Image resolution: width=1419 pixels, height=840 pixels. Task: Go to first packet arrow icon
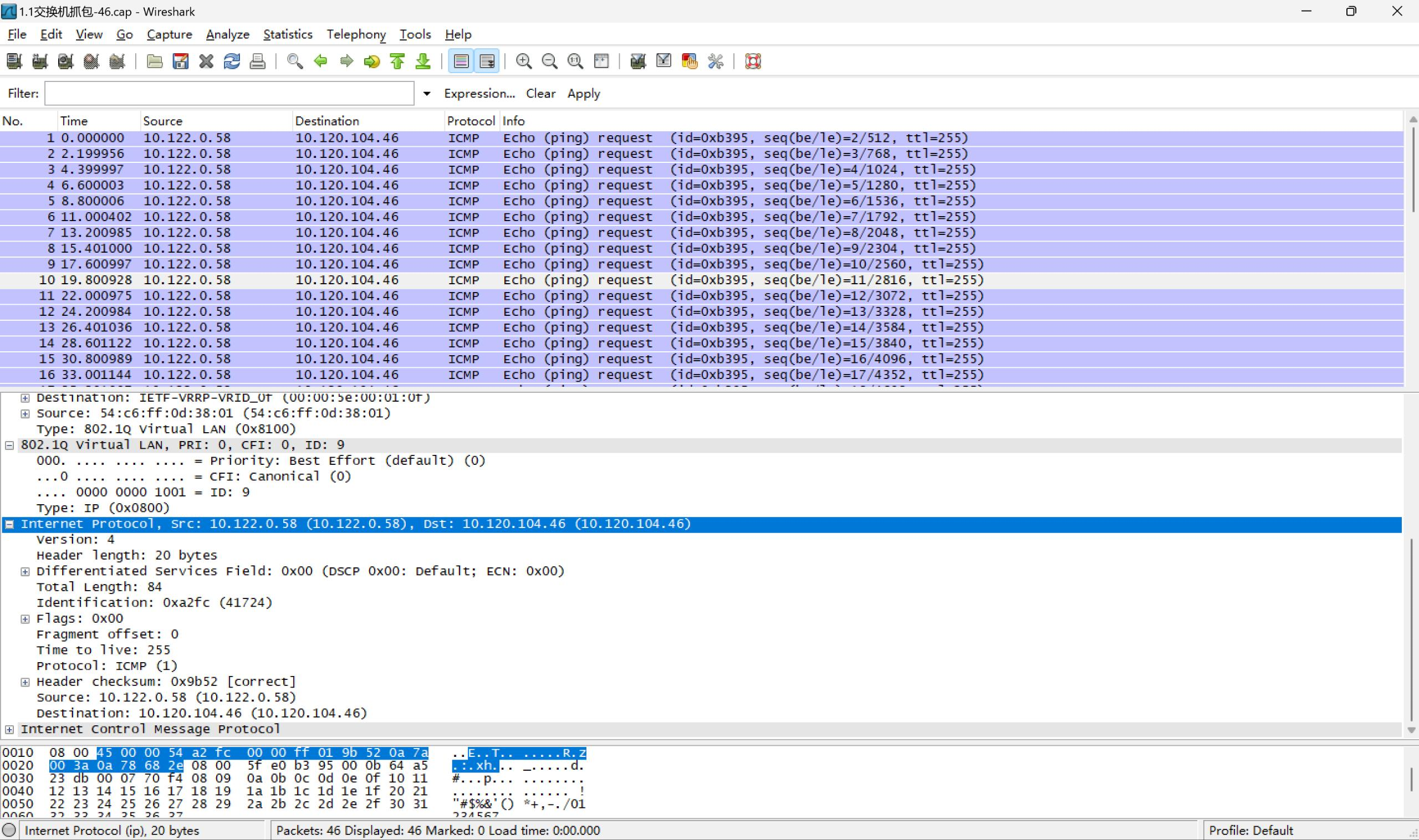click(397, 61)
